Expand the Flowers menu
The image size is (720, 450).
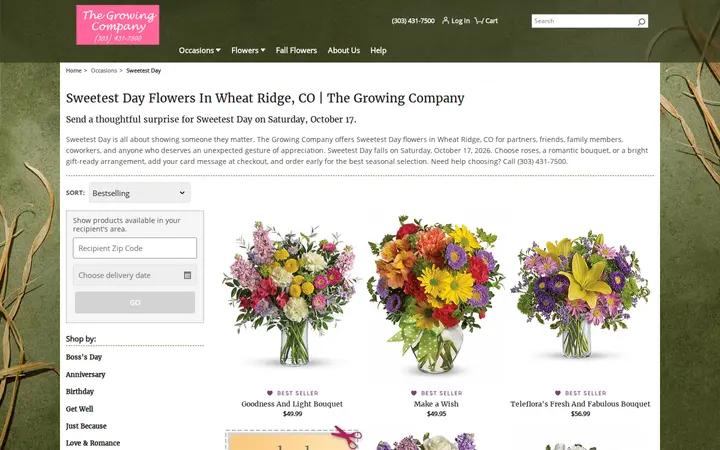[x=248, y=51]
